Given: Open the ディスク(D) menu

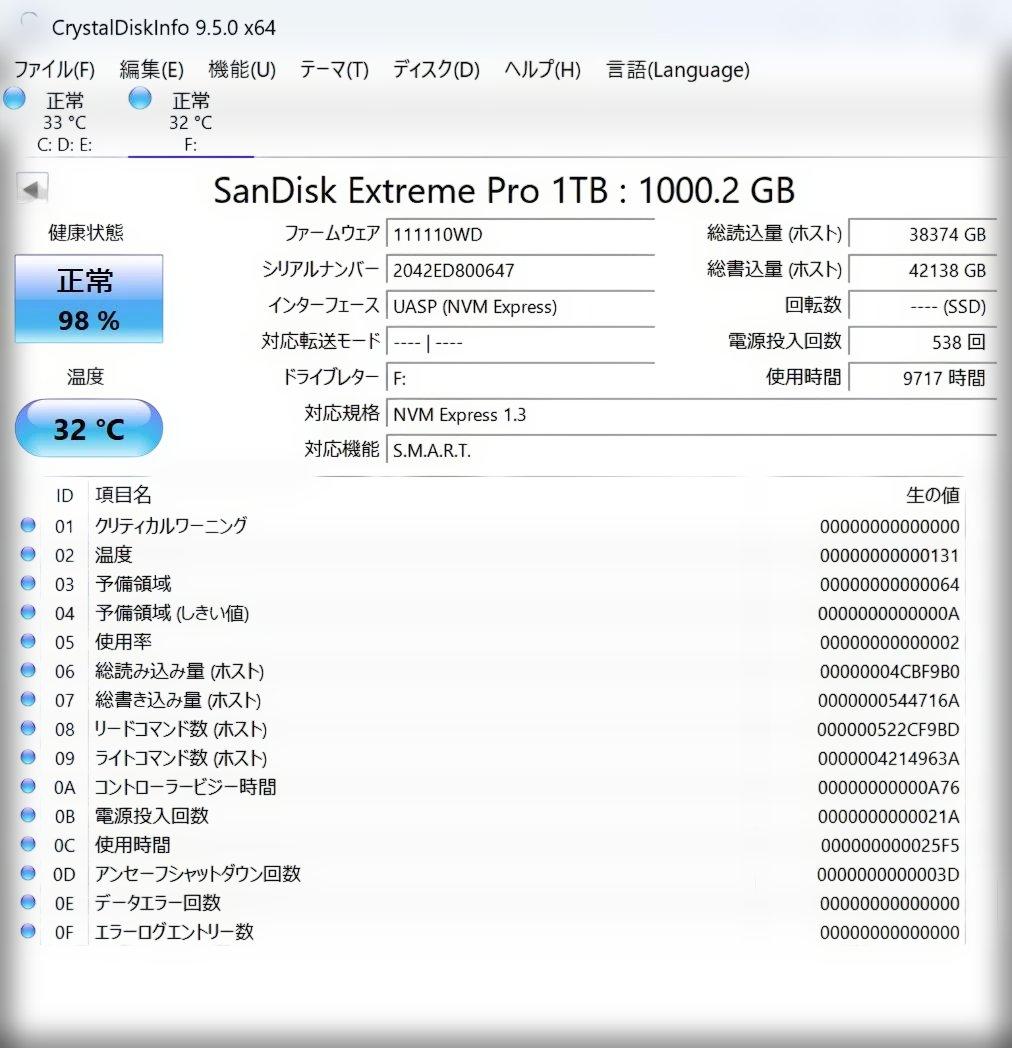Looking at the screenshot, I should [x=435, y=70].
